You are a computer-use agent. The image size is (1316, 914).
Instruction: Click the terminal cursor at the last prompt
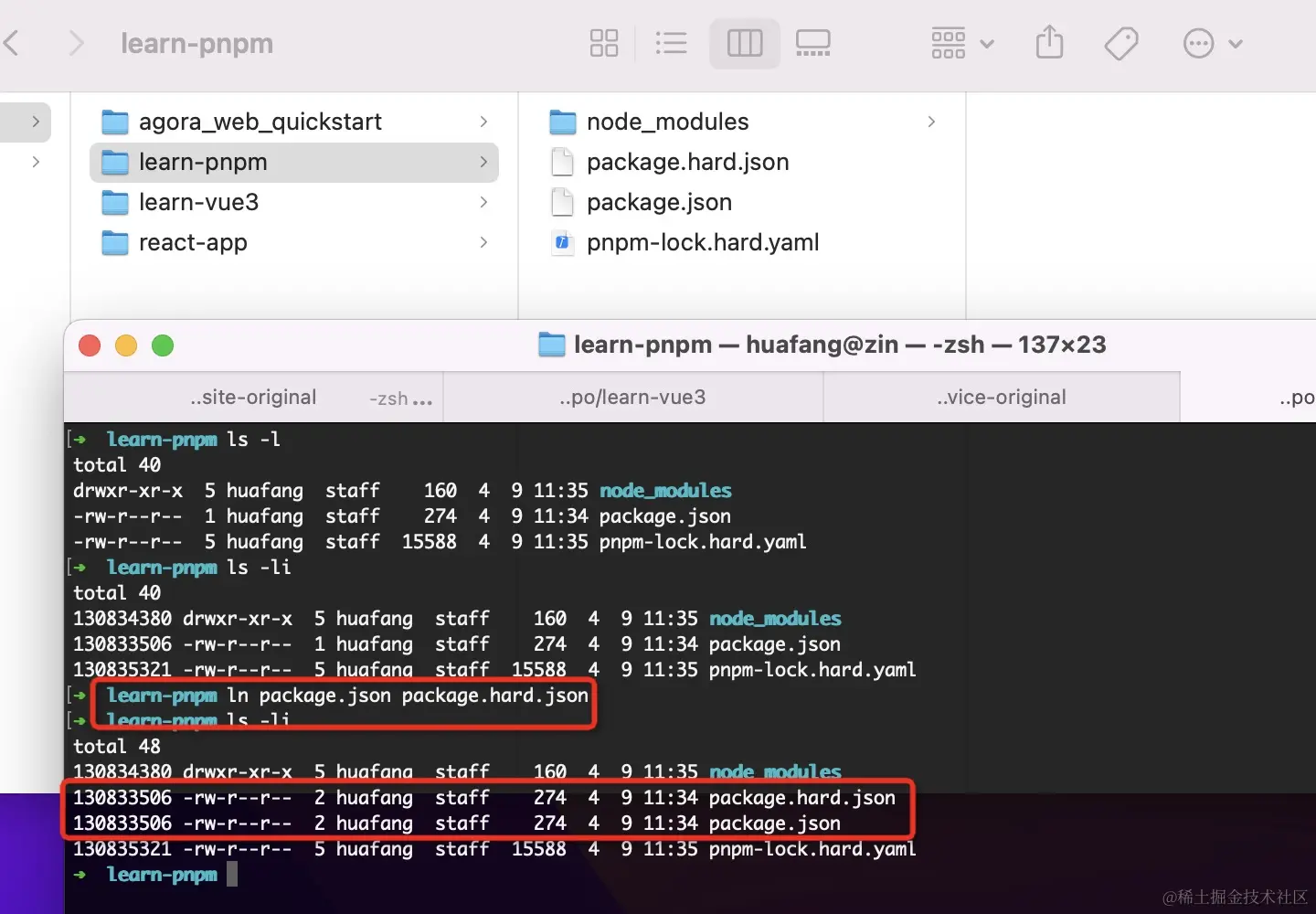pos(232,875)
